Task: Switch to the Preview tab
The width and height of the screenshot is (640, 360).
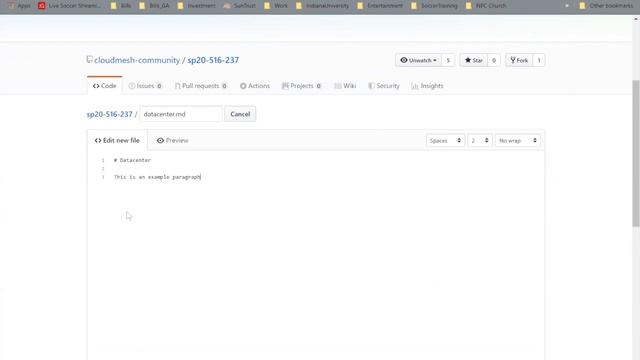Action: pos(173,140)
